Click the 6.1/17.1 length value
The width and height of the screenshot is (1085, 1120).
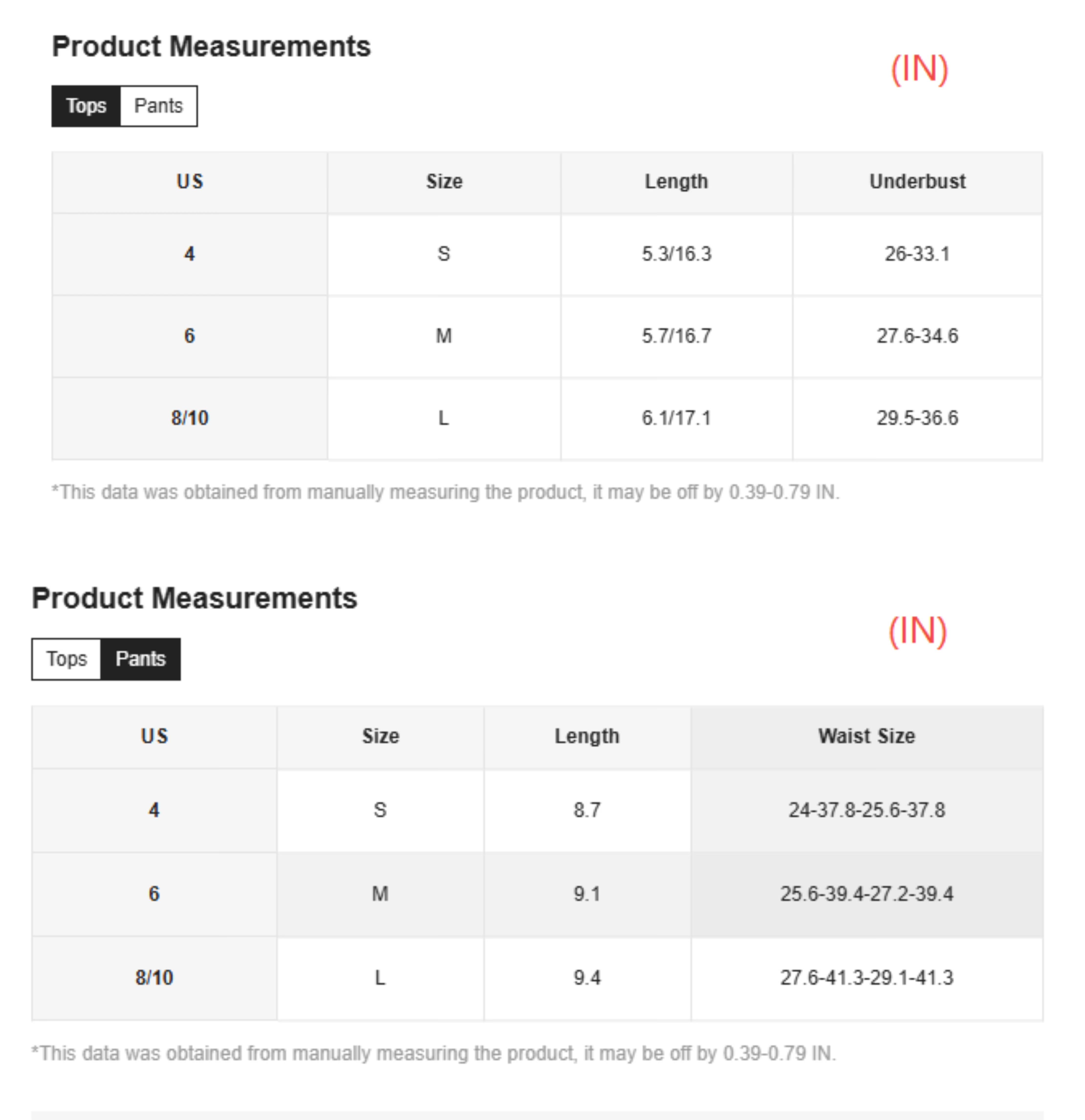tap(676, 418)
